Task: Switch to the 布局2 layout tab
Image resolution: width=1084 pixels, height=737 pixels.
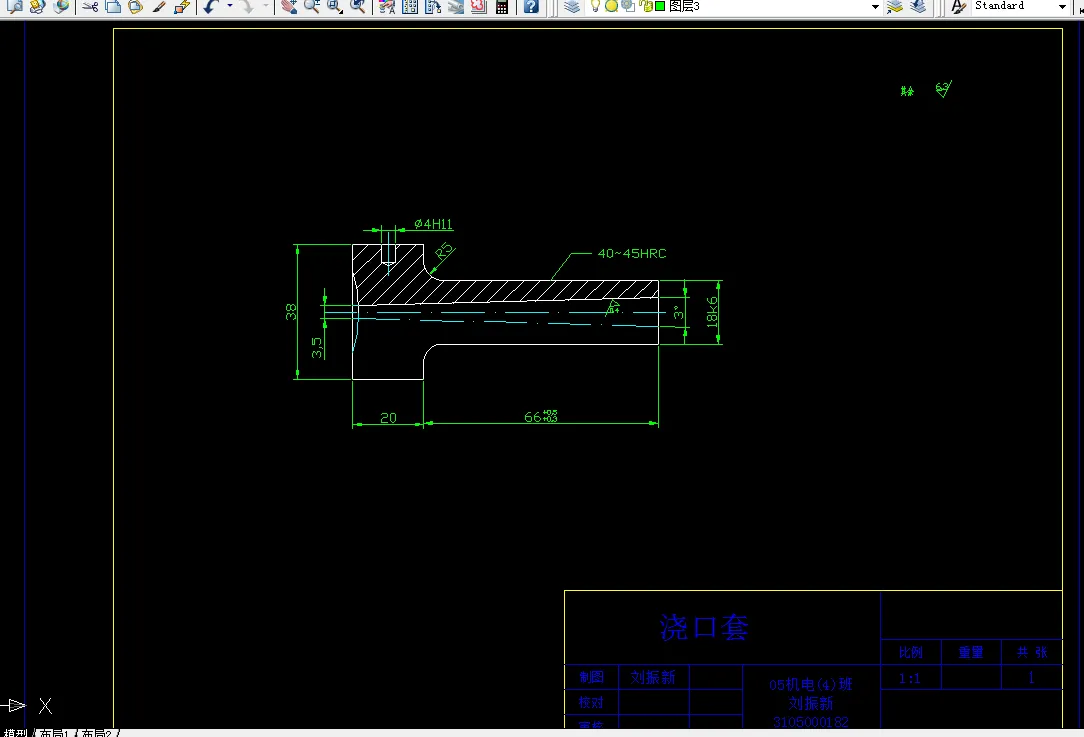Action: tap(96, 733)
